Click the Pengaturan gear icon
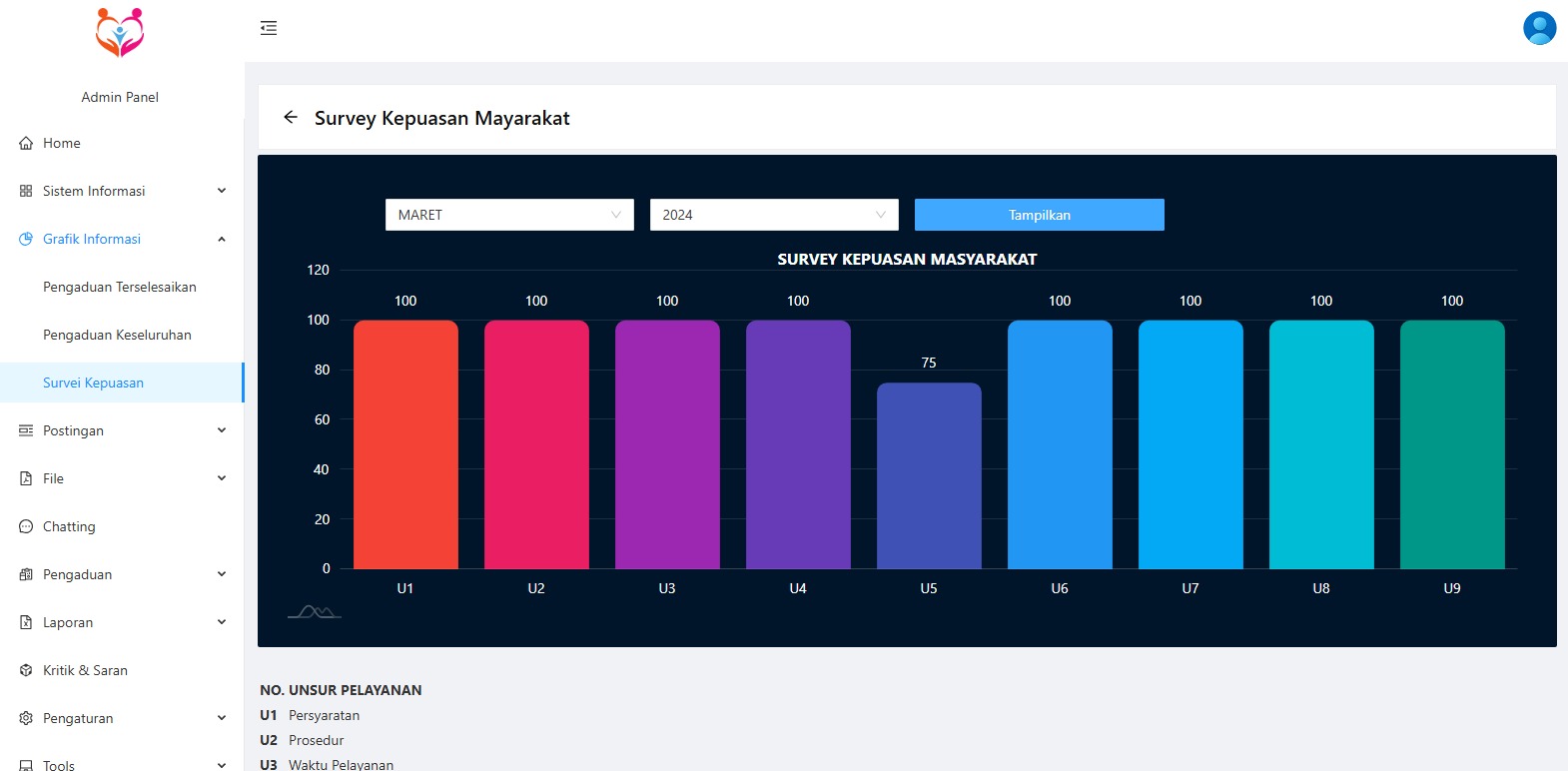1568x771 pixels. click(26, 718)
